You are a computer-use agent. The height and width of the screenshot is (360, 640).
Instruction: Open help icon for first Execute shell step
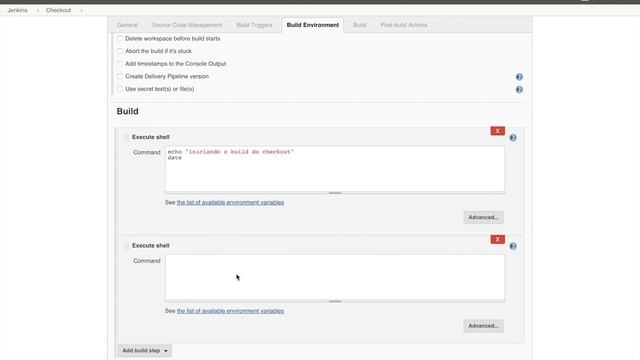click(513, 138)
